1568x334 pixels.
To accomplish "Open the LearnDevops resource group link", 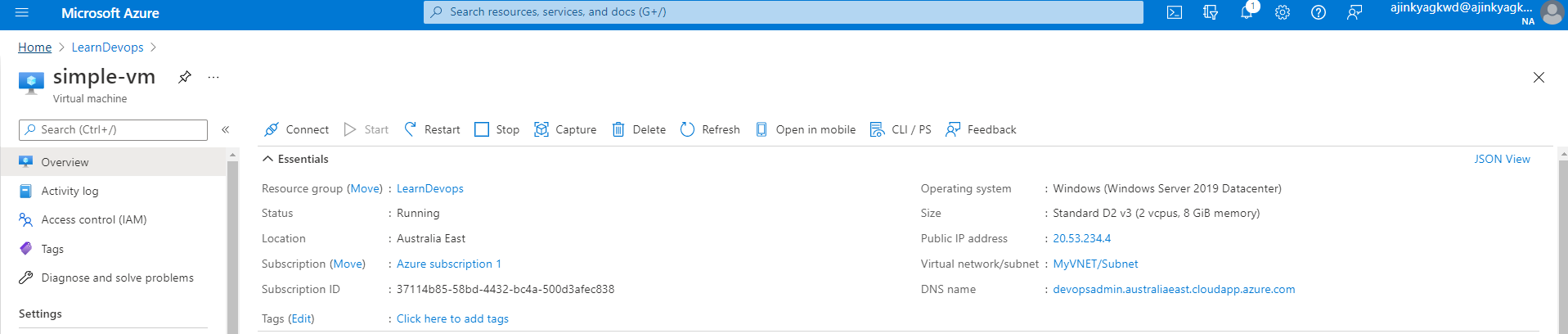I will tap(429, 188).
